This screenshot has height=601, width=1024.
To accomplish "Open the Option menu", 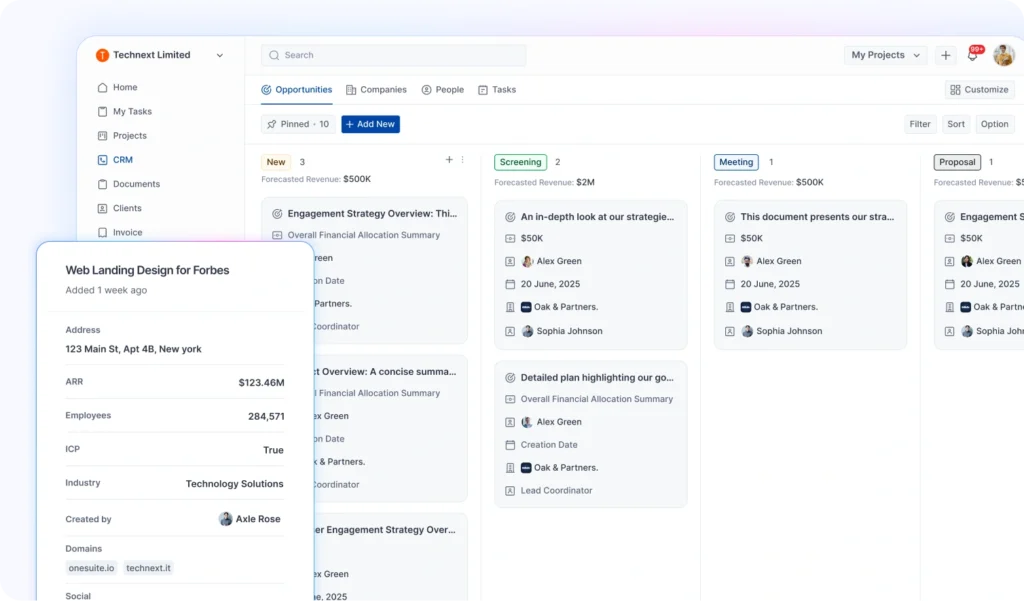I will click(x=994, y=124).
